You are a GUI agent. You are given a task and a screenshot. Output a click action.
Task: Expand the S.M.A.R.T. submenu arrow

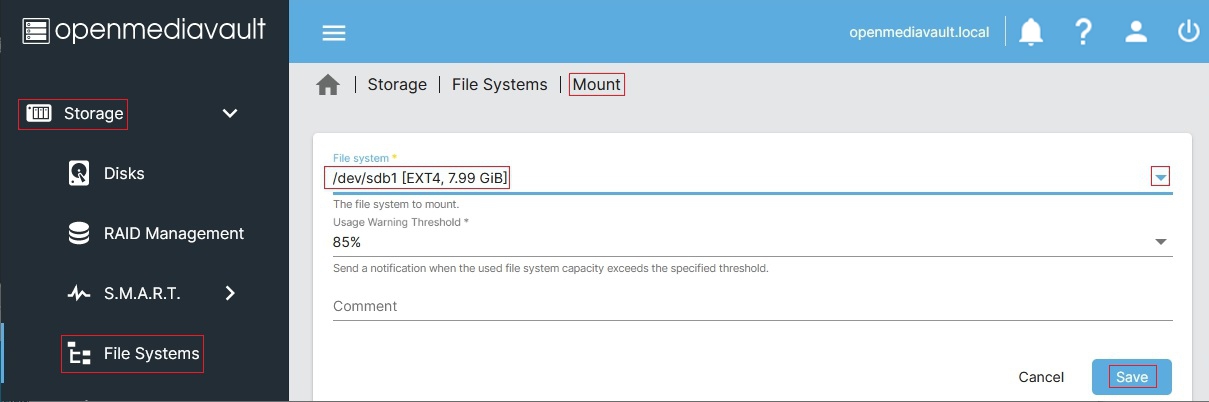point(230,293)
